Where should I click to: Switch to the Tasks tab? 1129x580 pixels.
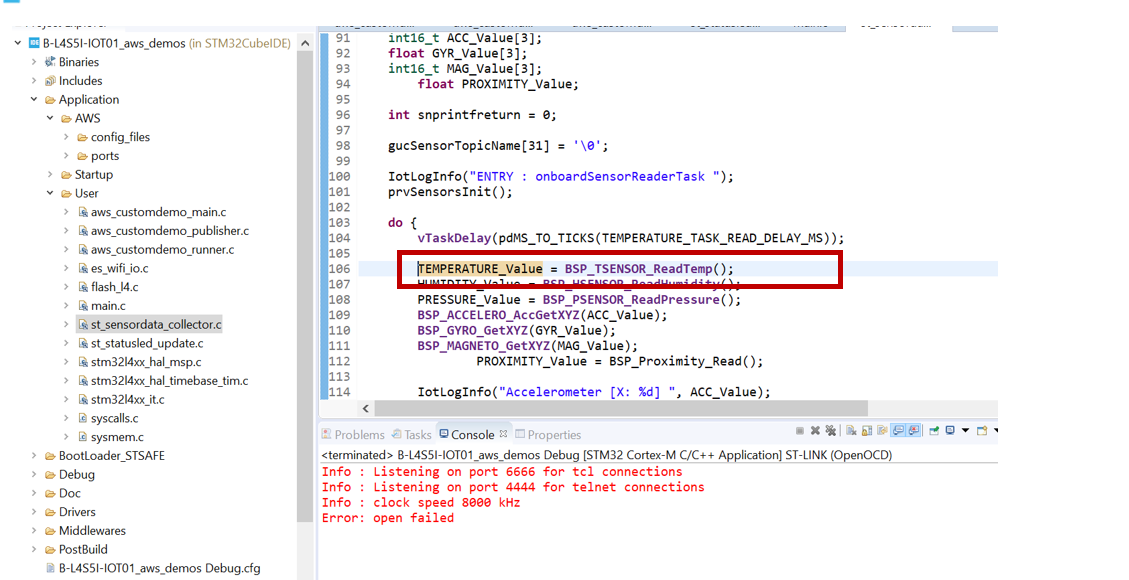411,435
